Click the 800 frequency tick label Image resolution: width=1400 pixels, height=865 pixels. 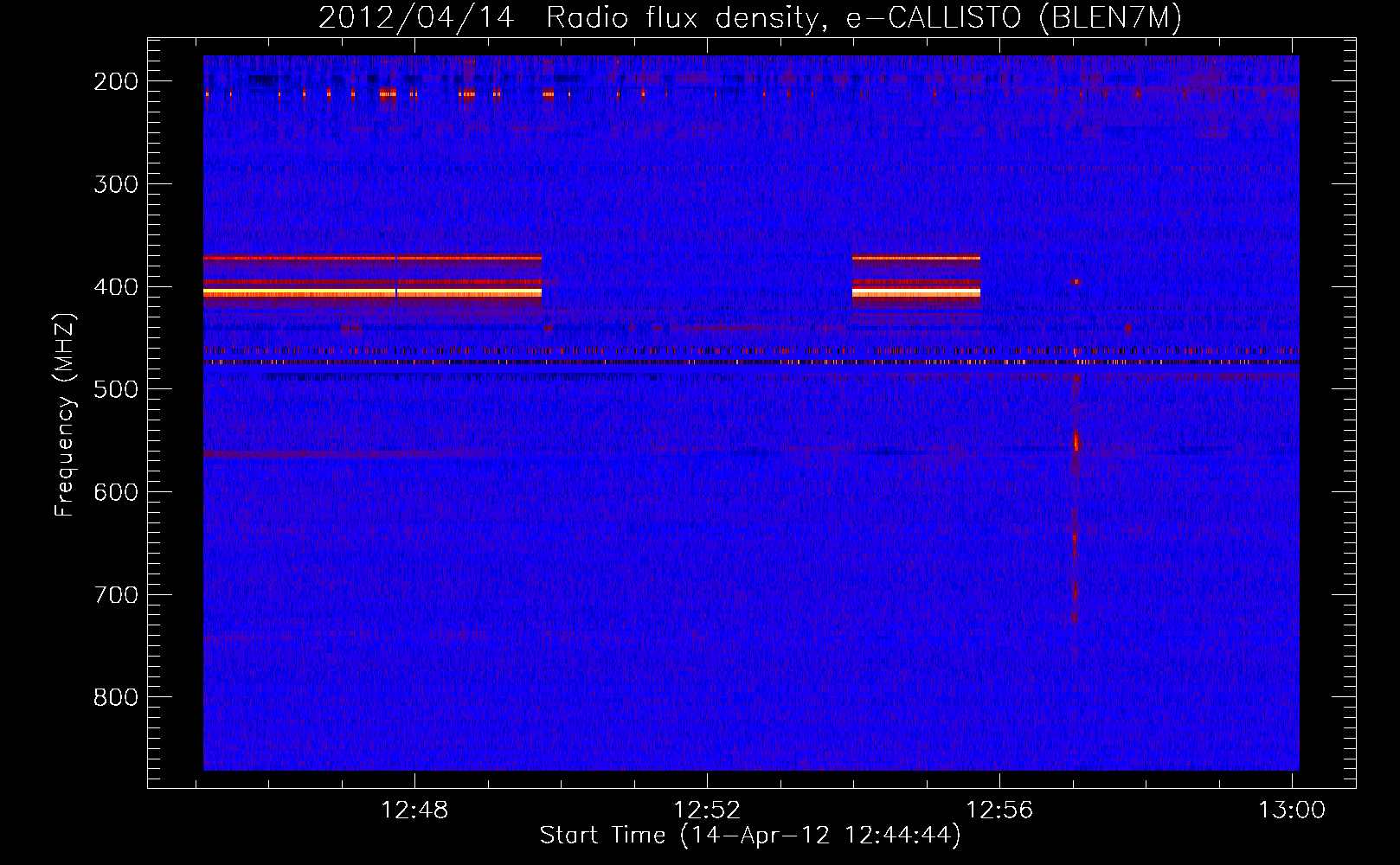coord(116,697)
